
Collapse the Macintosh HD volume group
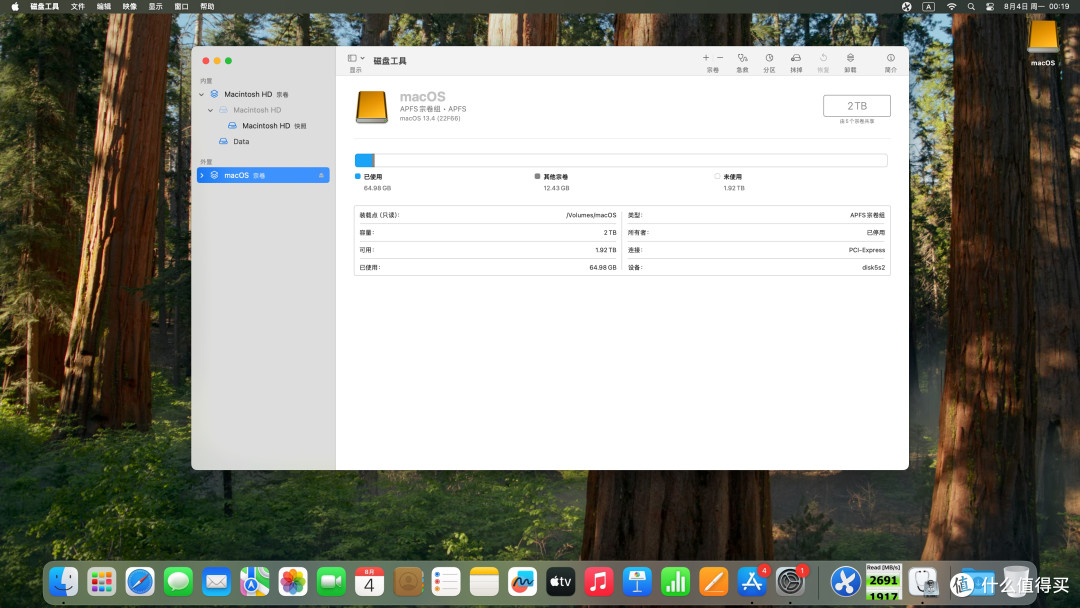click(201, 94)
